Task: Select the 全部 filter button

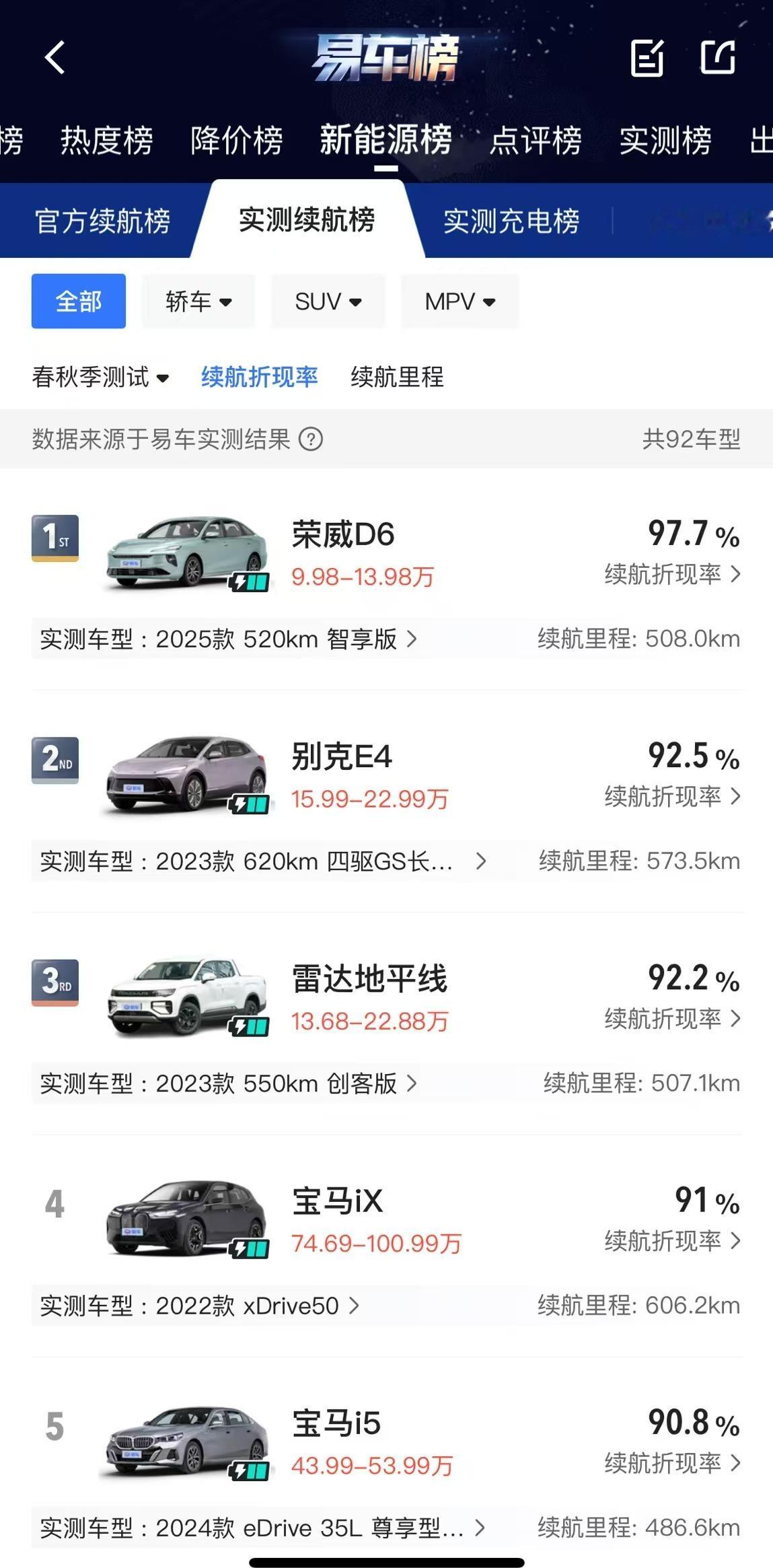Action: click(x=79, y=301)
